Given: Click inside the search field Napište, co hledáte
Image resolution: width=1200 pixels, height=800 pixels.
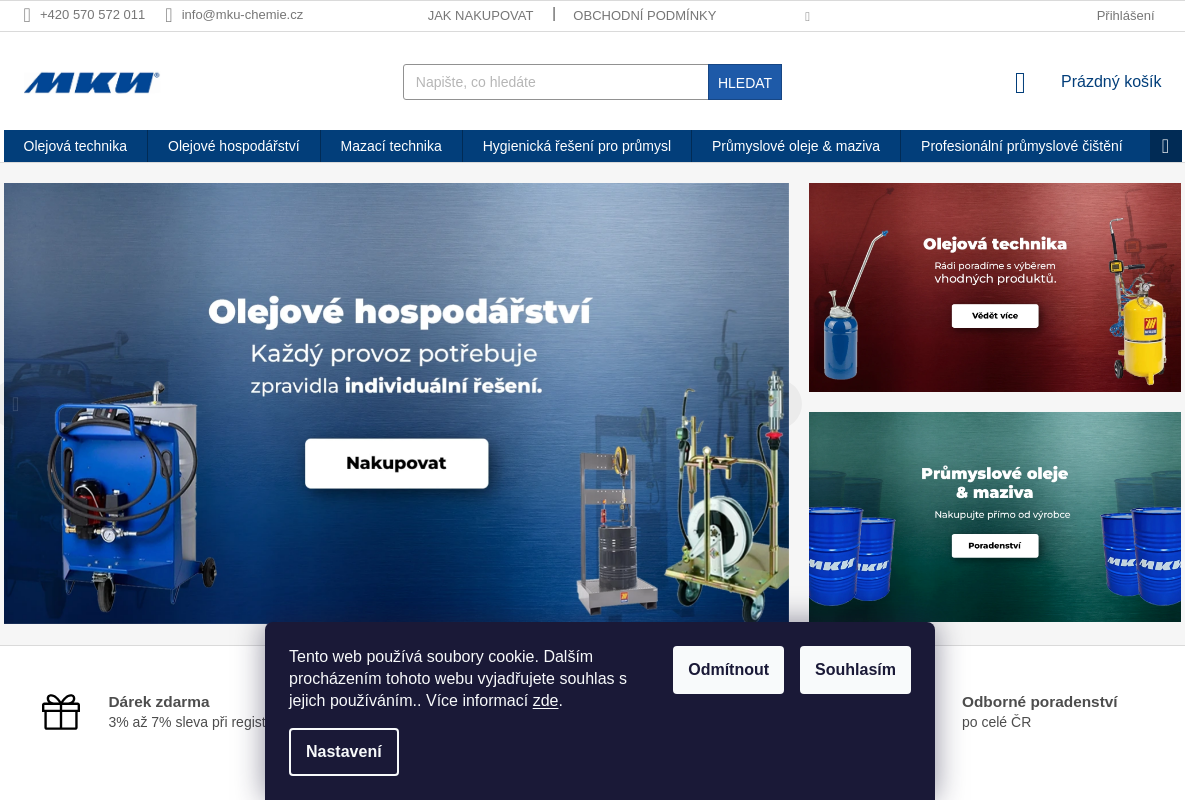Looking at the screenshot, I should tap(555, 82).
